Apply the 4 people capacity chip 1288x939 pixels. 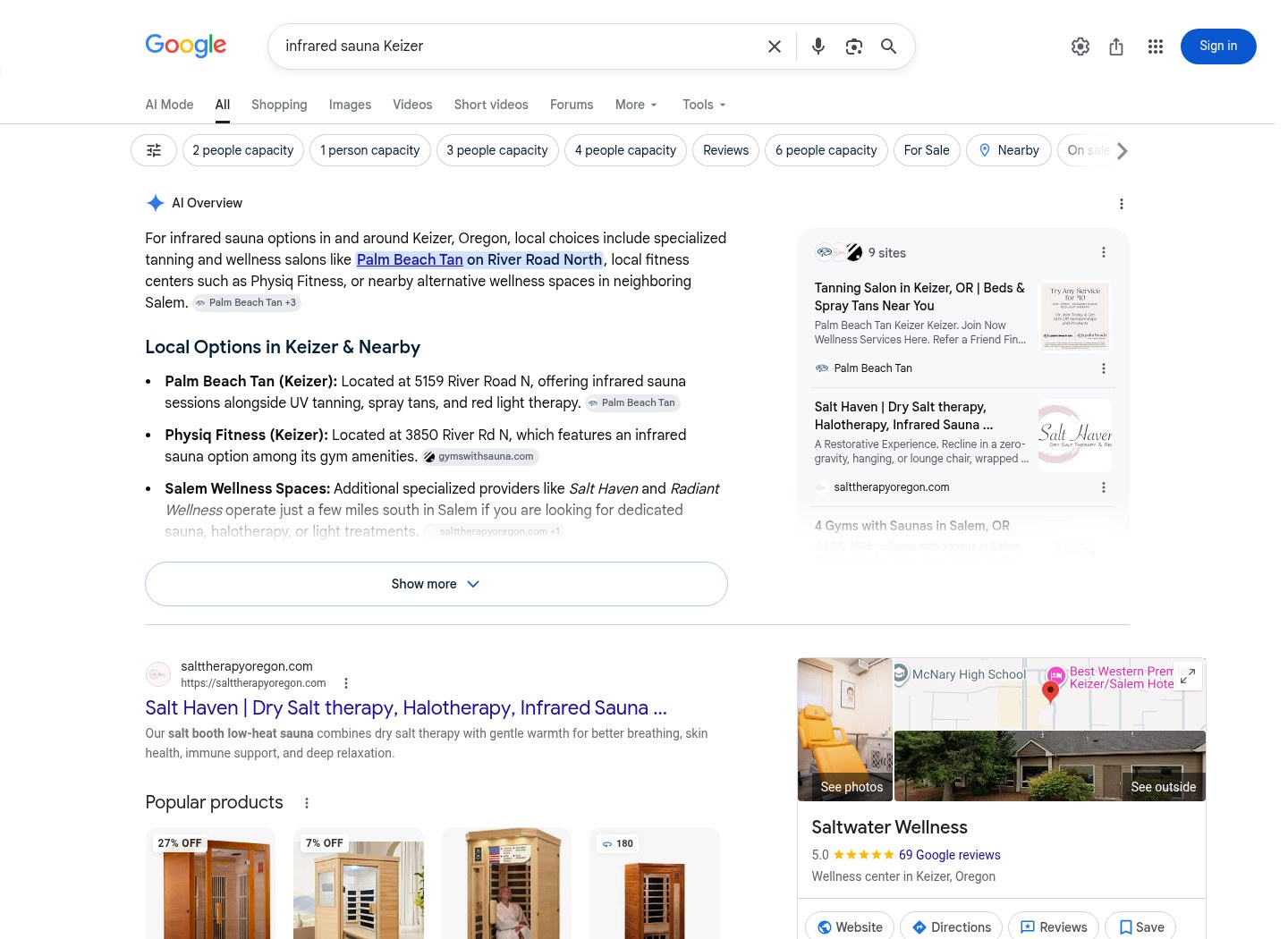pos(626,150)
